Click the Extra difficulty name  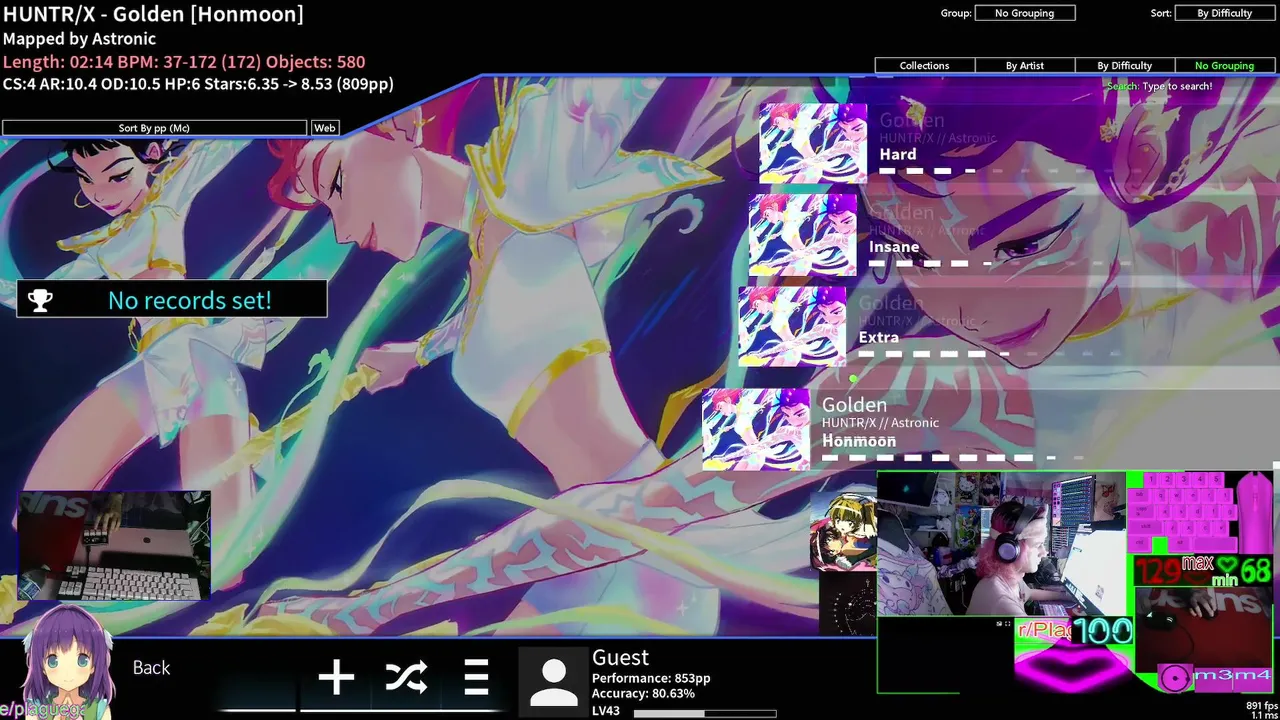pyautogui.click(x=879, y=337)
